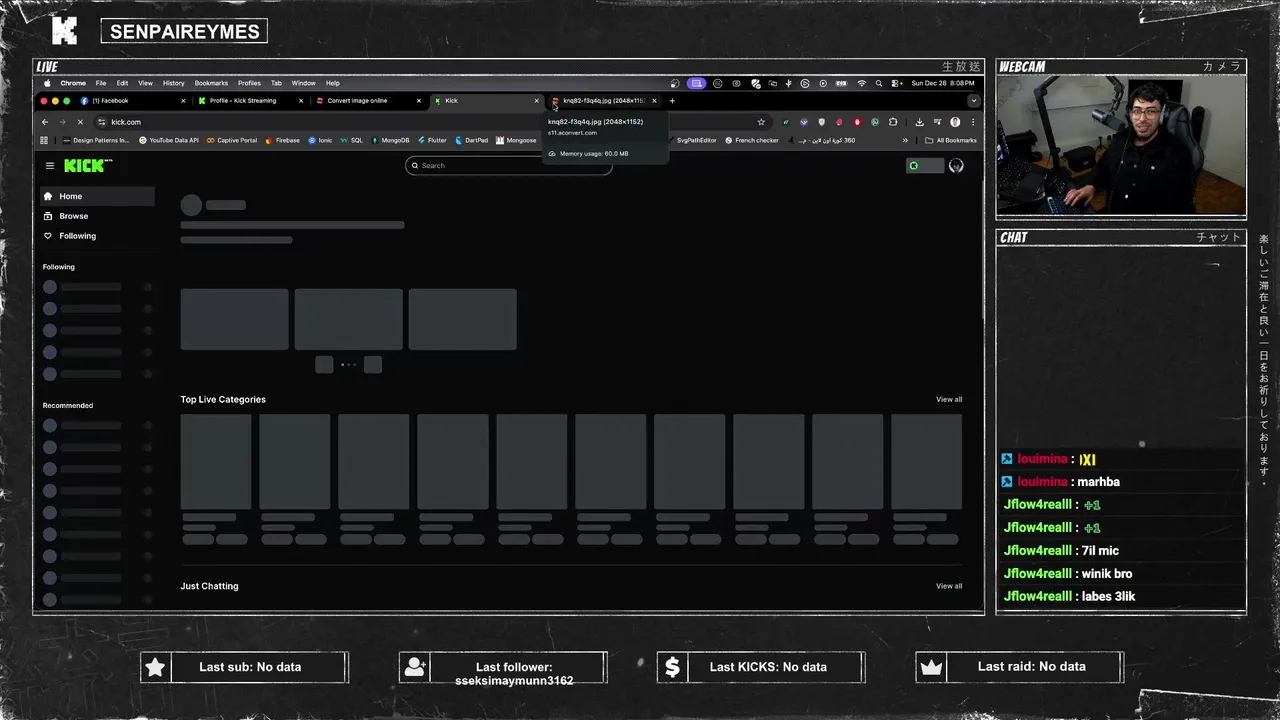Open Captive Portal bookmark
Screen dimensions: 1280x720
pos(232,140)
